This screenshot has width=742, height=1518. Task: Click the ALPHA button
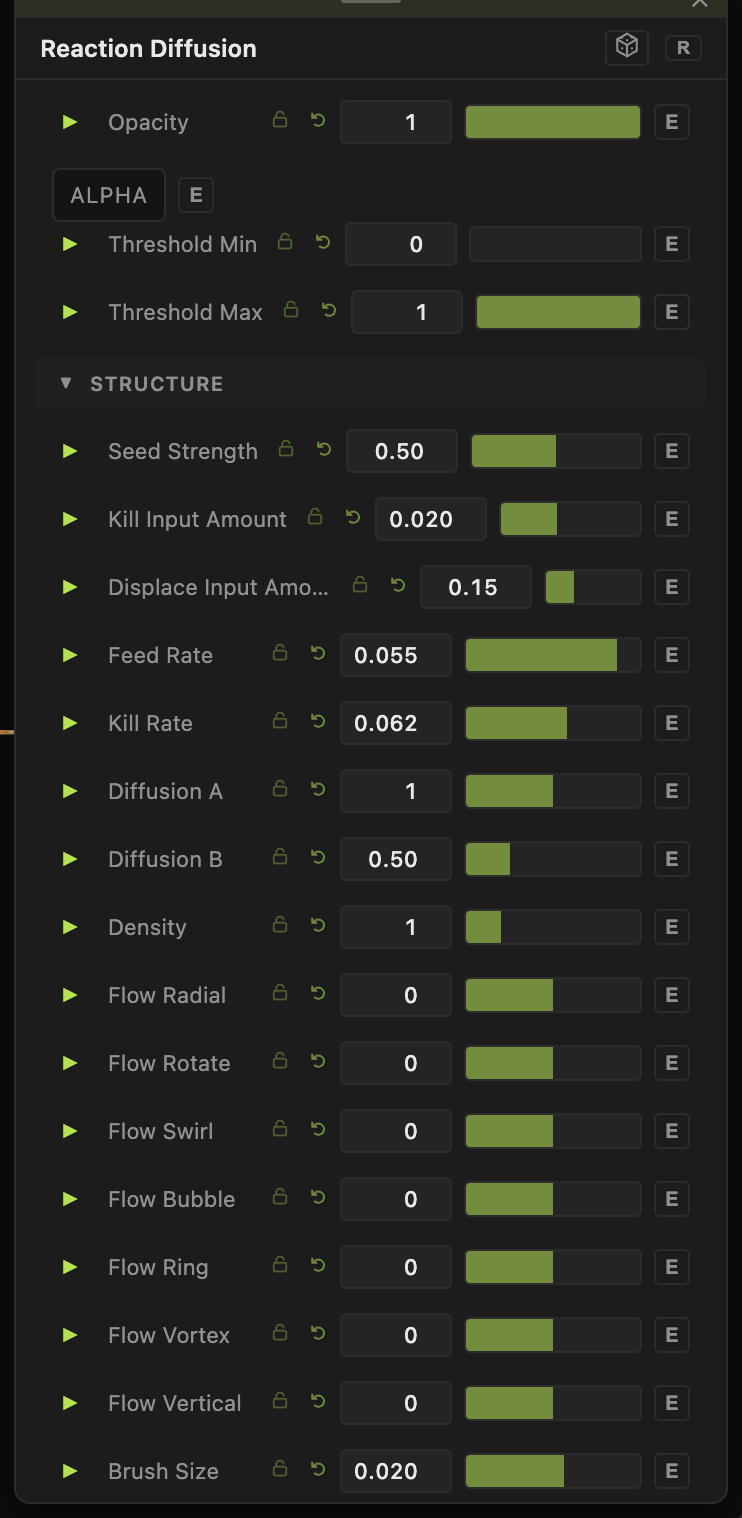coord(108,195)
